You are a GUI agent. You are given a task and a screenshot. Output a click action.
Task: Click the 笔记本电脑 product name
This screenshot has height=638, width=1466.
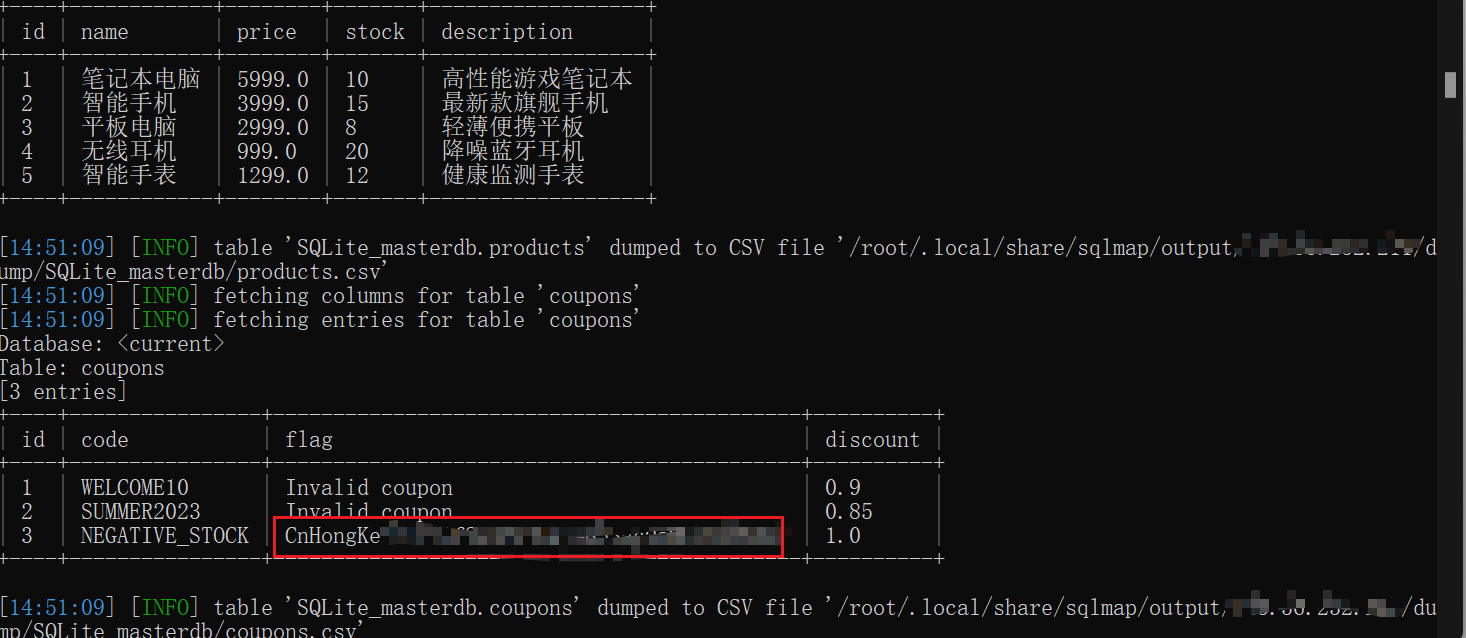click(140, 79)
